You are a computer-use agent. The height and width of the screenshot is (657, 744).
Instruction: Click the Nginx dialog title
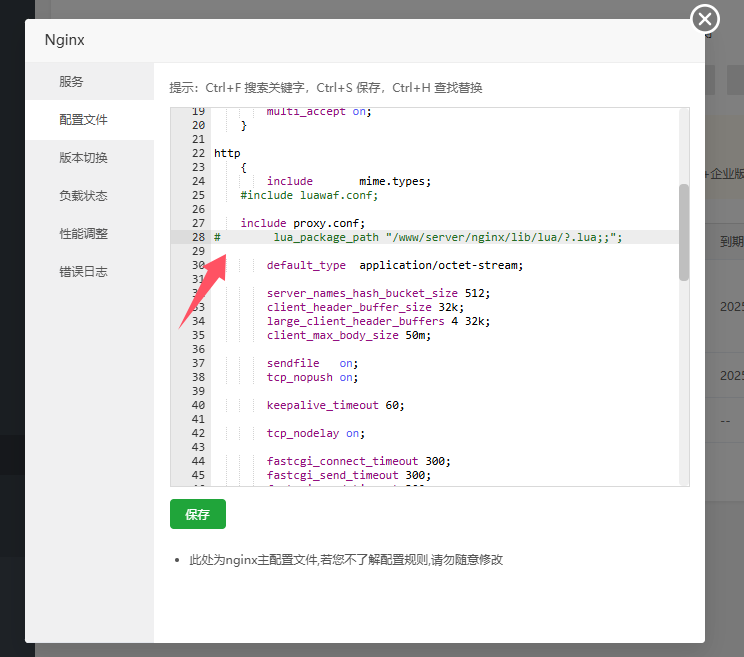pos(65,40)
